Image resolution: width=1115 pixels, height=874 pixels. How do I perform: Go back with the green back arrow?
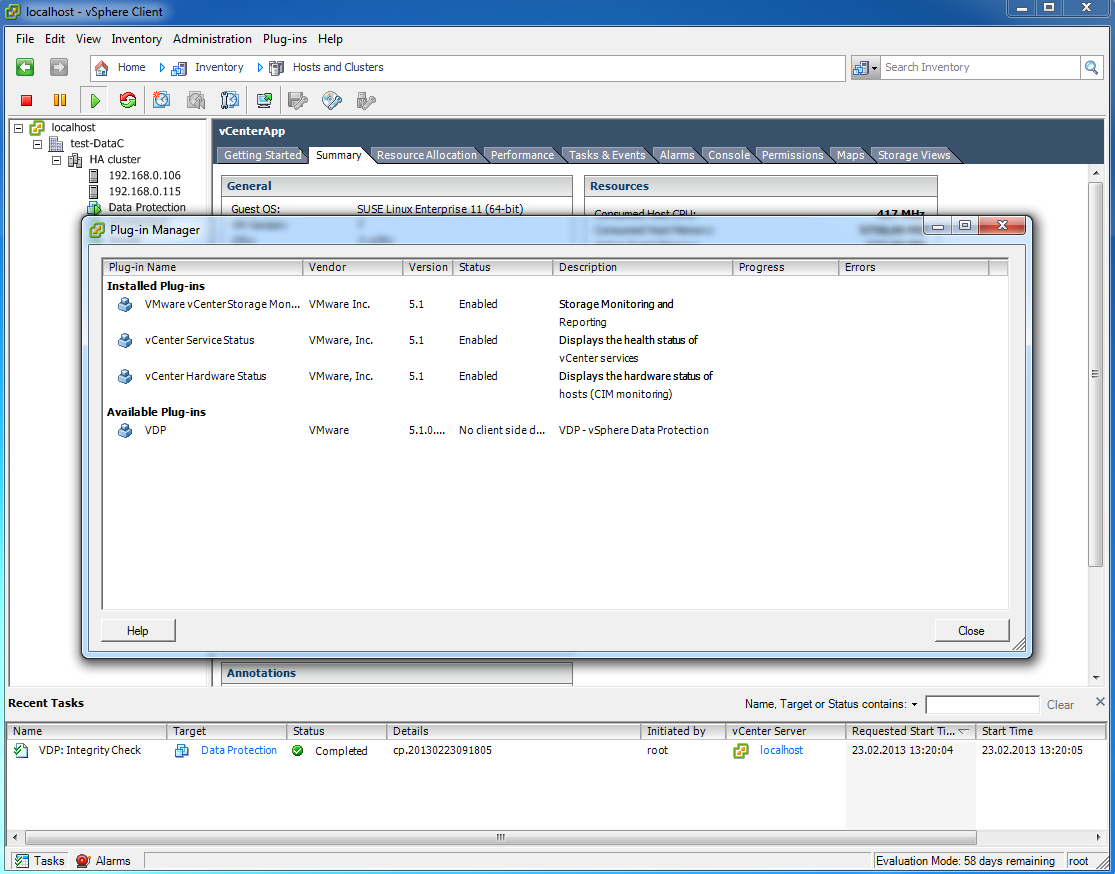(x=25, y=67)
